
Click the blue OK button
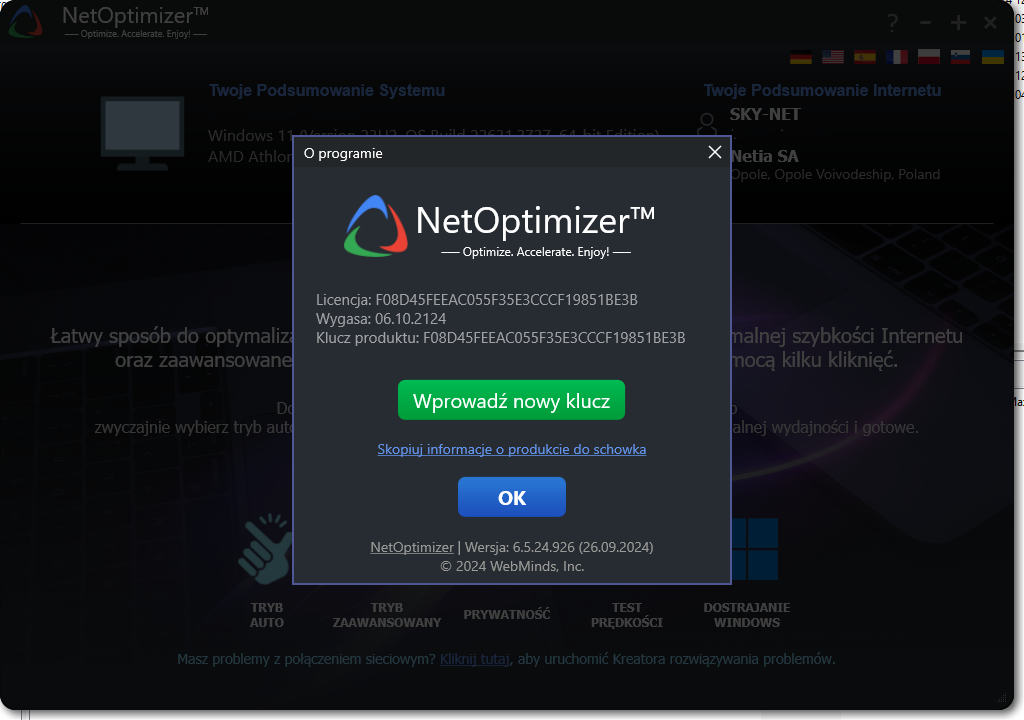pos(511,497)
